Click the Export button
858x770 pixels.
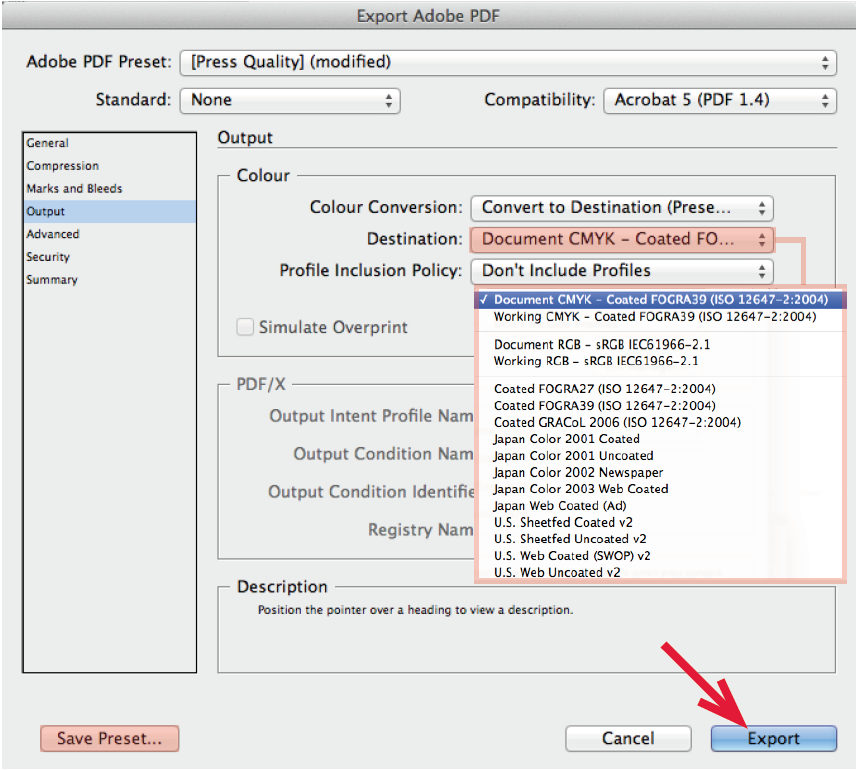coord(774,739)
